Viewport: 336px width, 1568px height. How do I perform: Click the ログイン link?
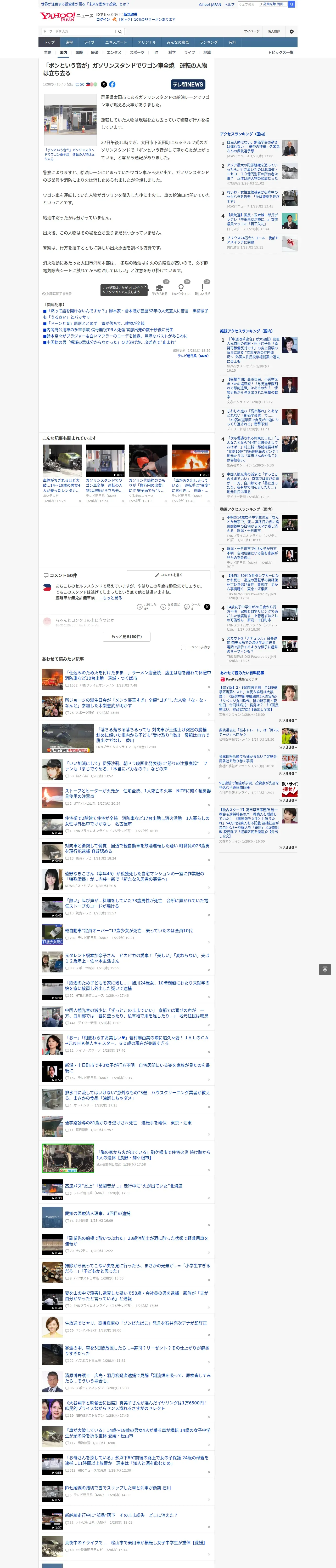pyautogui.click(x=103, y=20)
